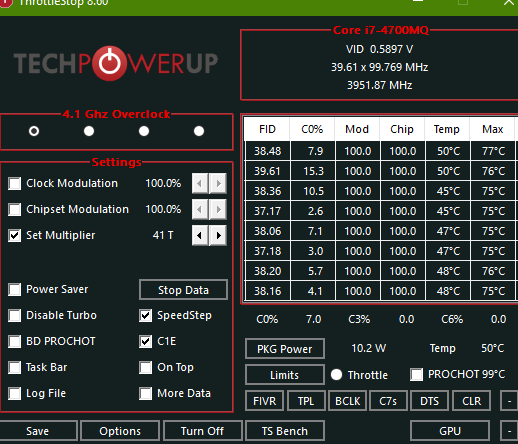Viewport: 518px width, 444px height.
Task: Open the TPL turbo power limits
Action: pyautogui.click(x=306, y=401)
